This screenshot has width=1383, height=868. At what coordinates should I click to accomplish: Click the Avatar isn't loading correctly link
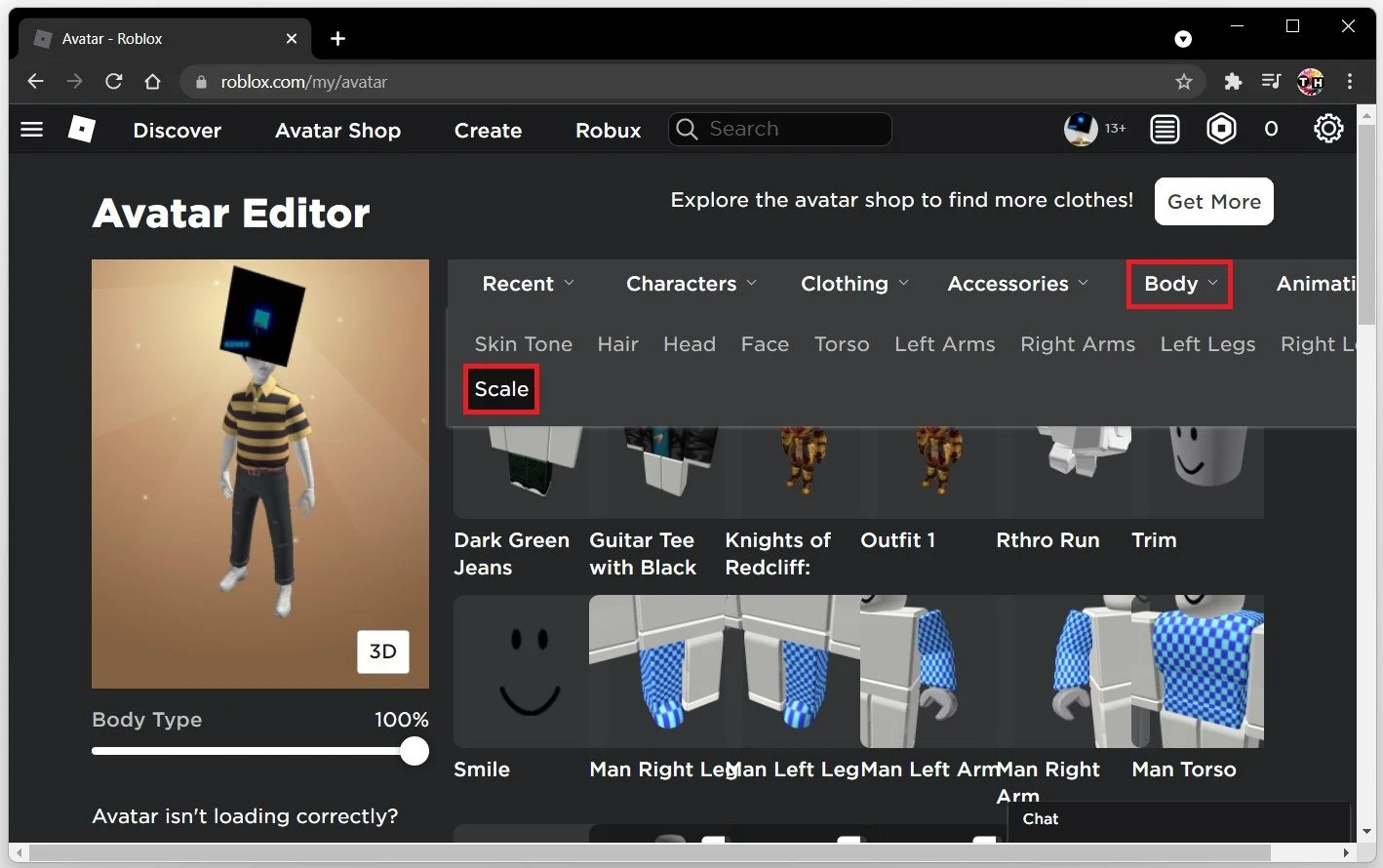[x=245, y=816]
